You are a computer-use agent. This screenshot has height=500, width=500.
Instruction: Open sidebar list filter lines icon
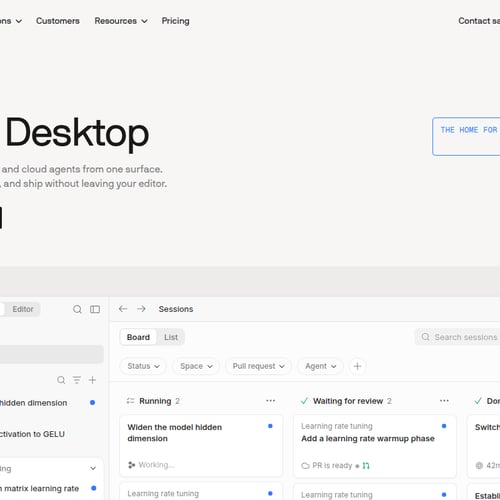pyautogui.click(x=77, y=380)
